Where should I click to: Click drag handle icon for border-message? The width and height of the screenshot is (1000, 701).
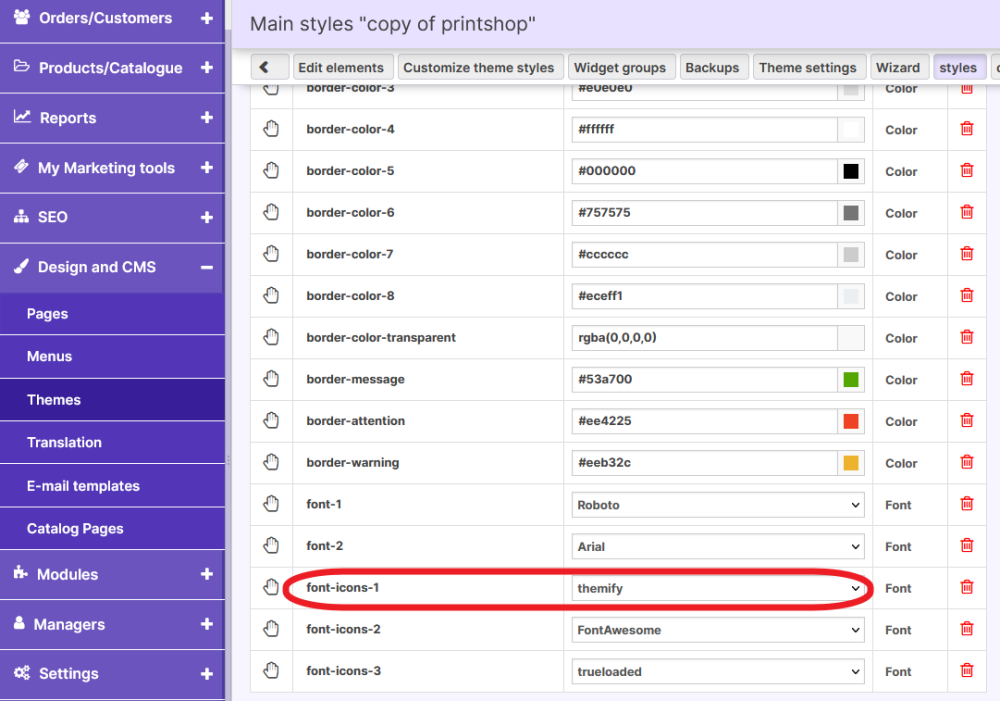click(x=271, y=379)
